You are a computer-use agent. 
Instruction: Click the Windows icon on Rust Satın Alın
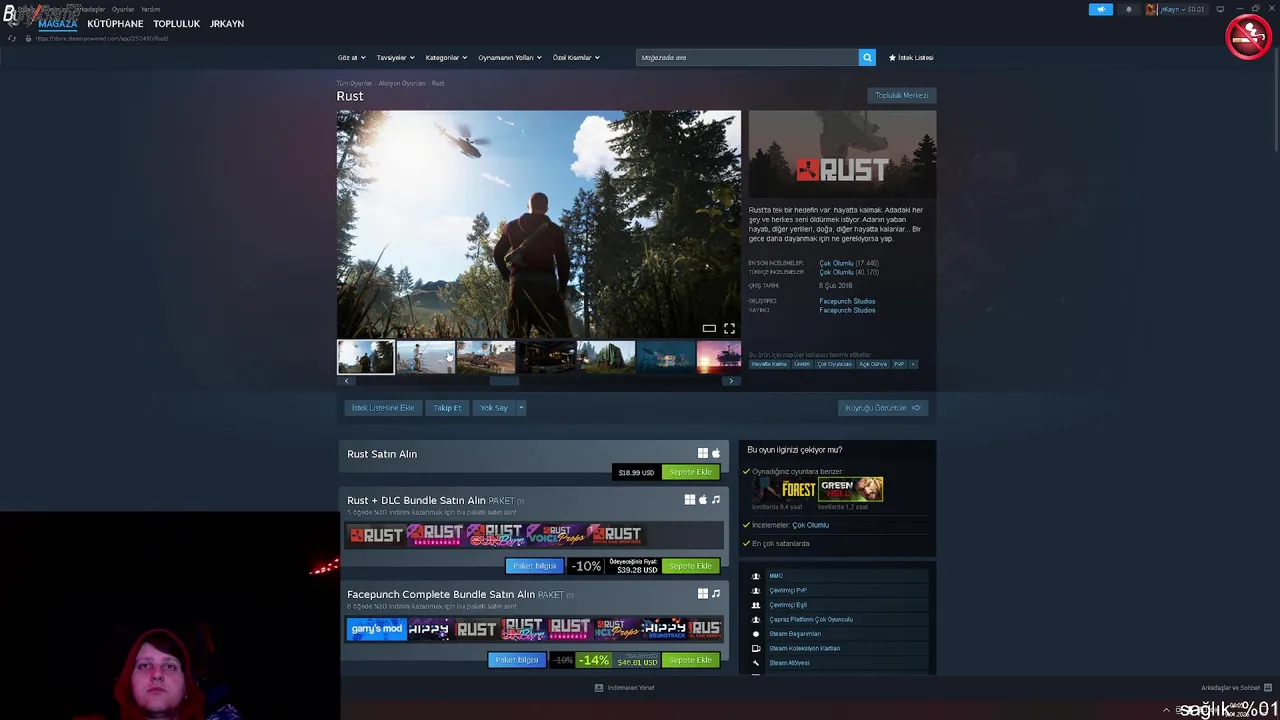pos(702,453)
